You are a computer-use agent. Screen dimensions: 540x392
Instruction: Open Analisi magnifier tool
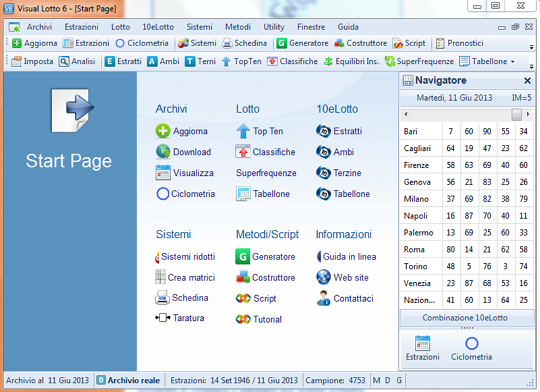tap(77, 61)
